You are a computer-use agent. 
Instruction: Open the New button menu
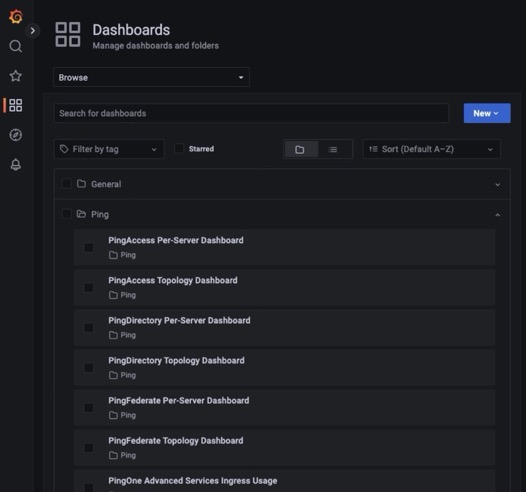coord(487,113)
